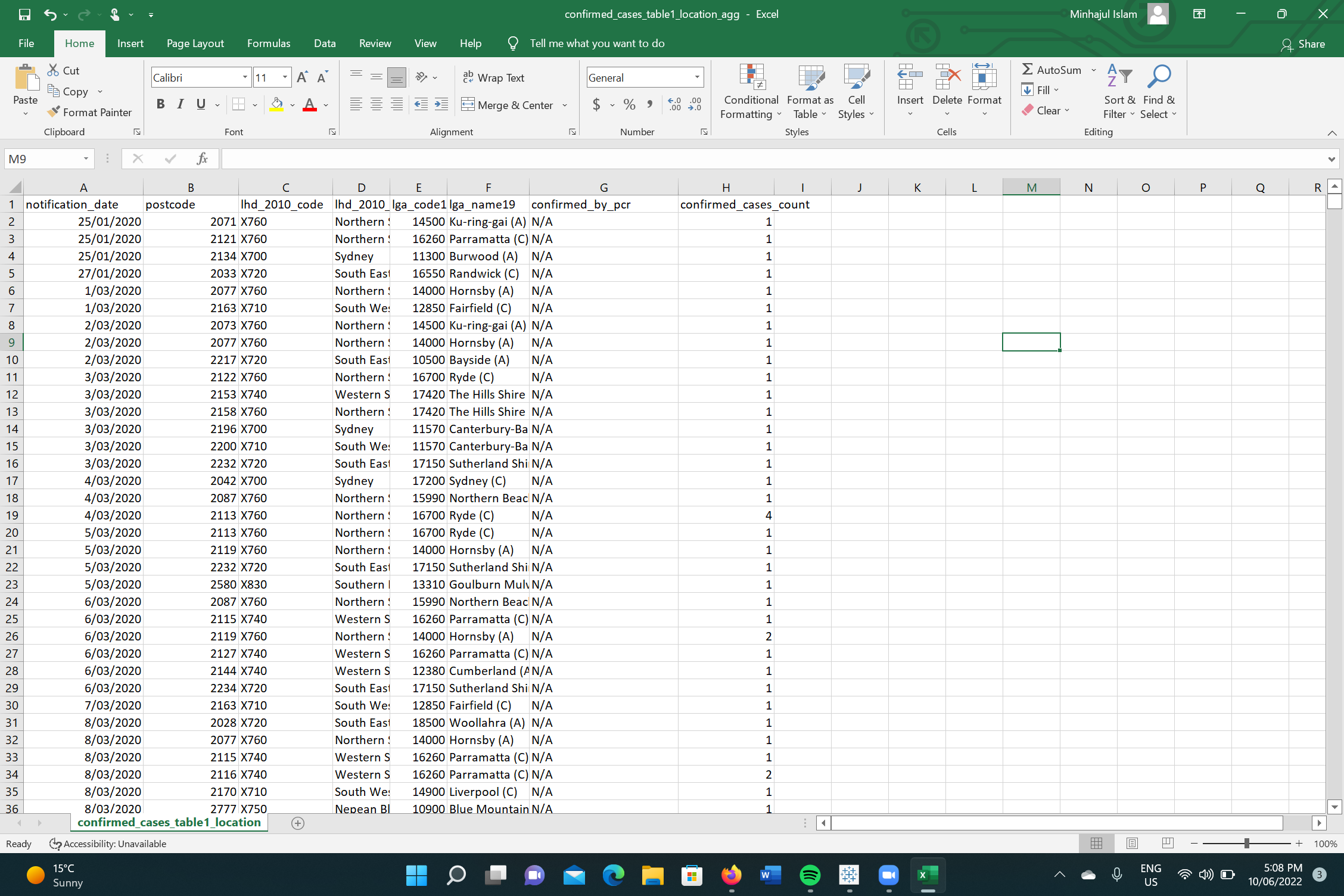The height and width of the screenshot is (896, 1344).
Task: Open Spotify from the taskbar
Action: pos(810,875)
